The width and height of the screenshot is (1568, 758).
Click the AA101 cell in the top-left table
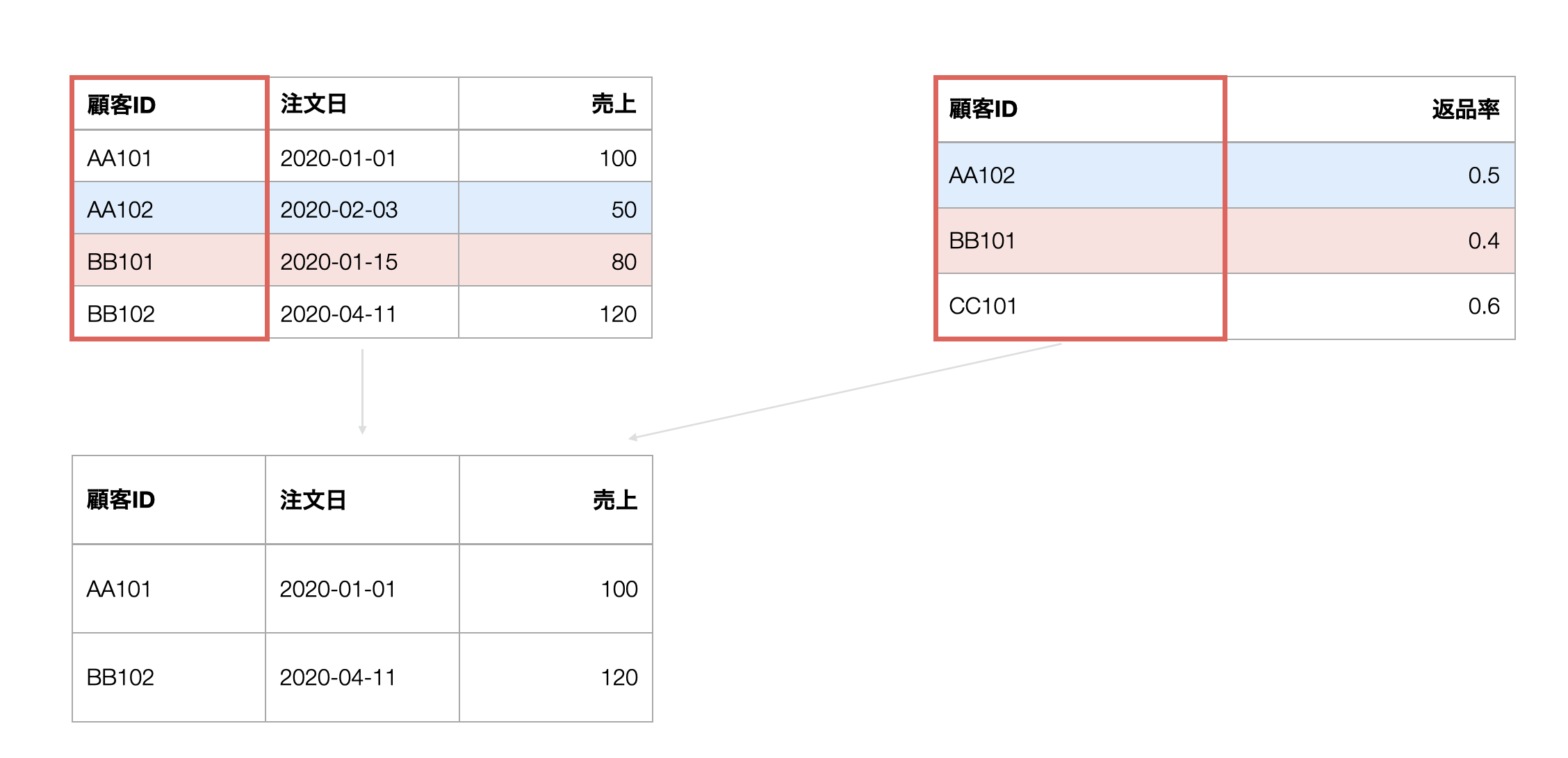coord(170,156)
